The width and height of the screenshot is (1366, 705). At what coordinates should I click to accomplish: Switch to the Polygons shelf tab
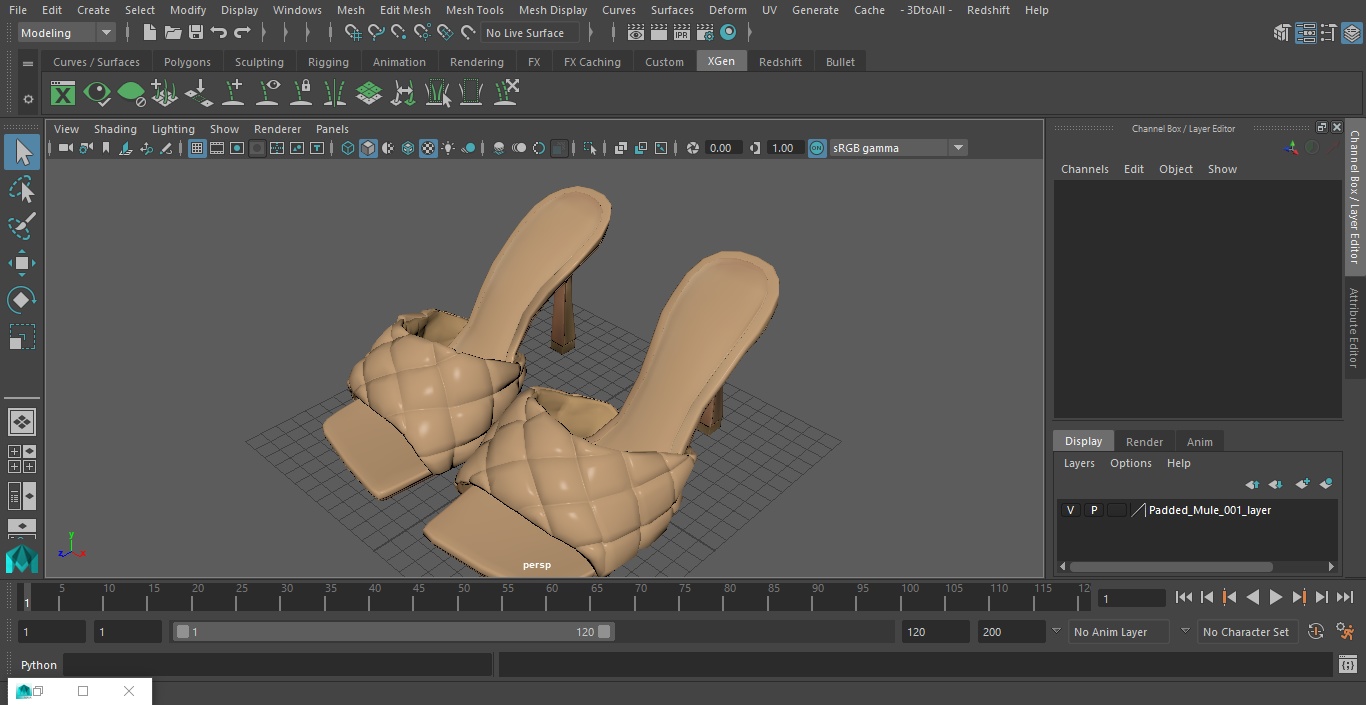point(188,62)
